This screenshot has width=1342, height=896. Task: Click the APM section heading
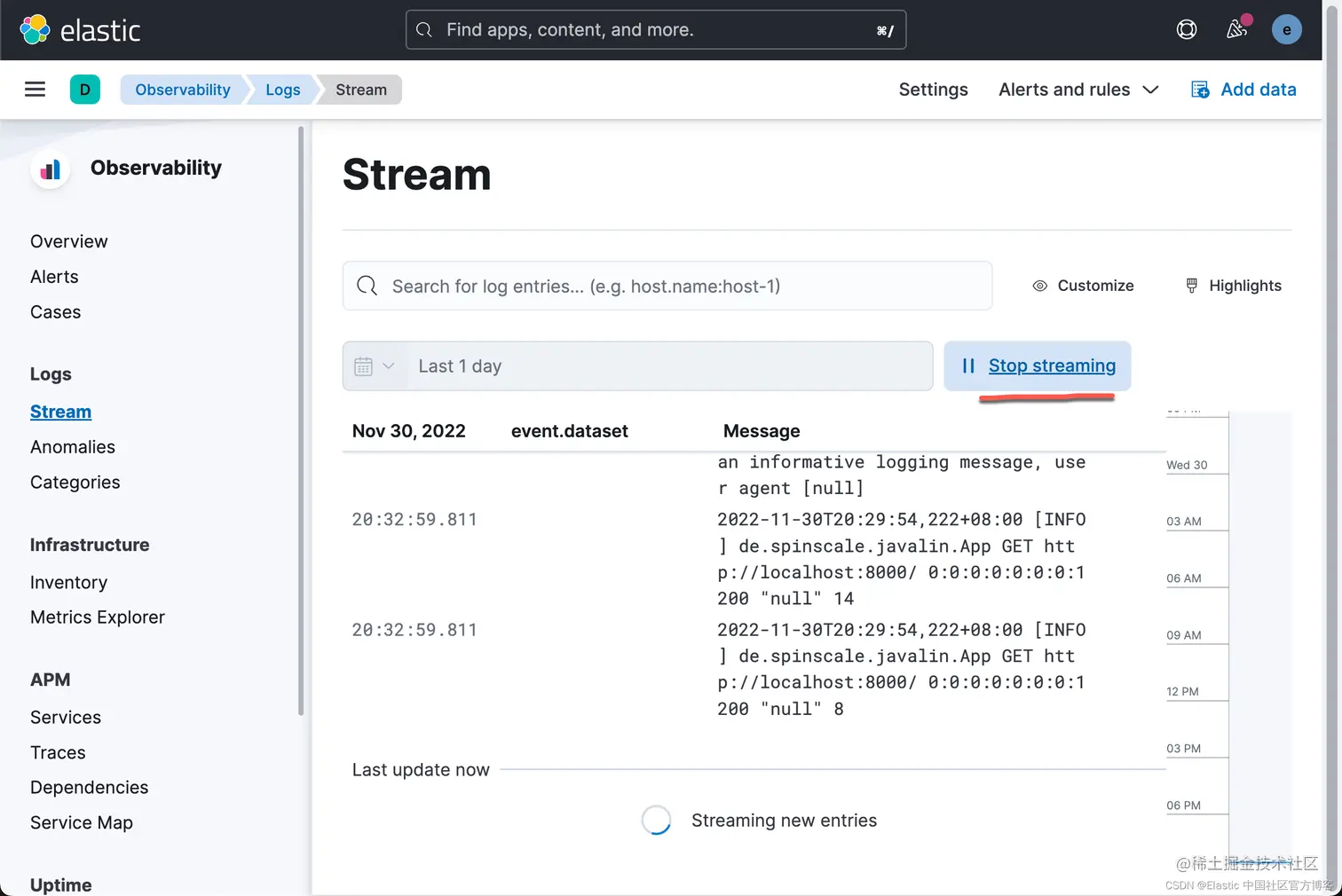click(50, 680)
